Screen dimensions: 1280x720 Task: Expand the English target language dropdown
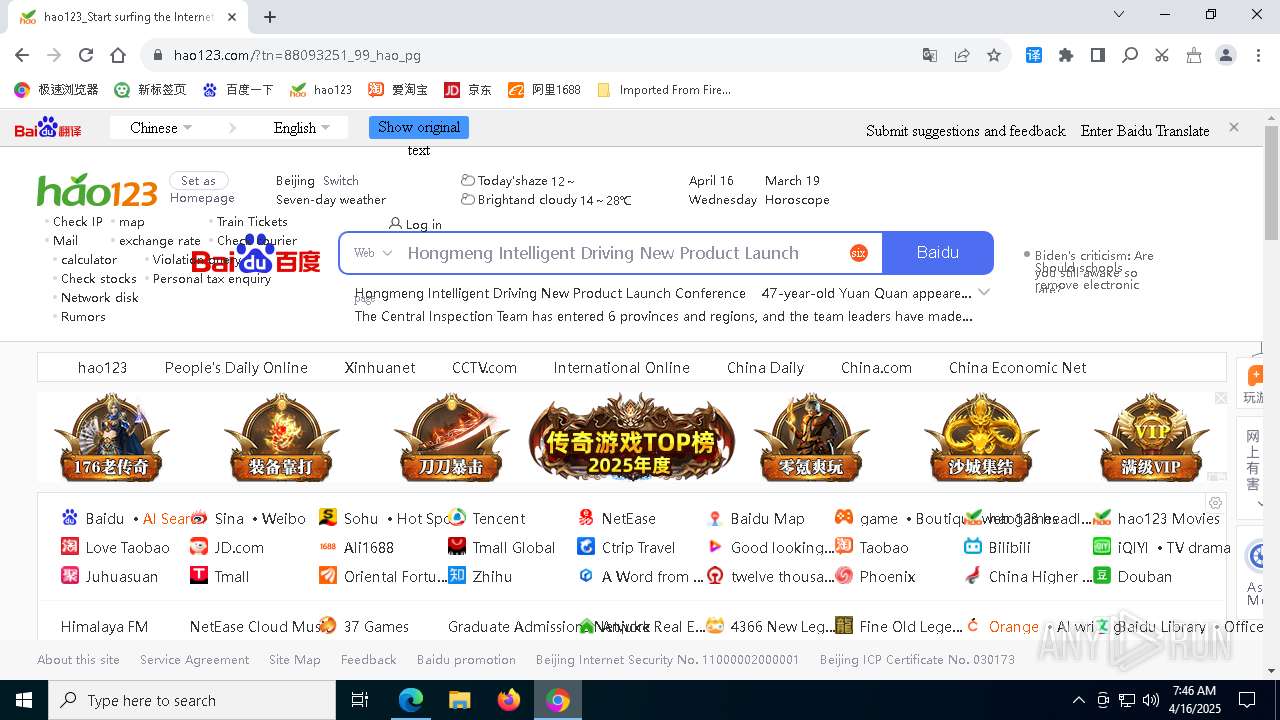[301, 128]
